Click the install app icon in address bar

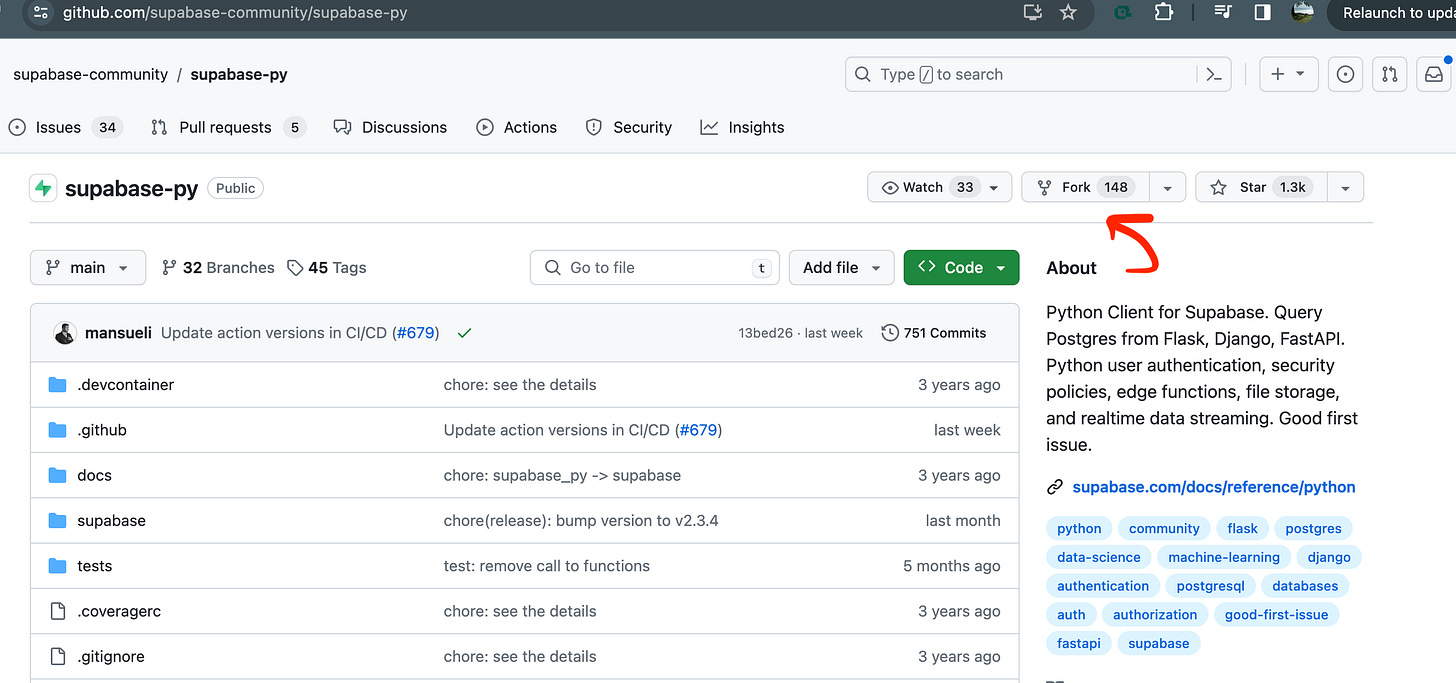pos(1033,13)
